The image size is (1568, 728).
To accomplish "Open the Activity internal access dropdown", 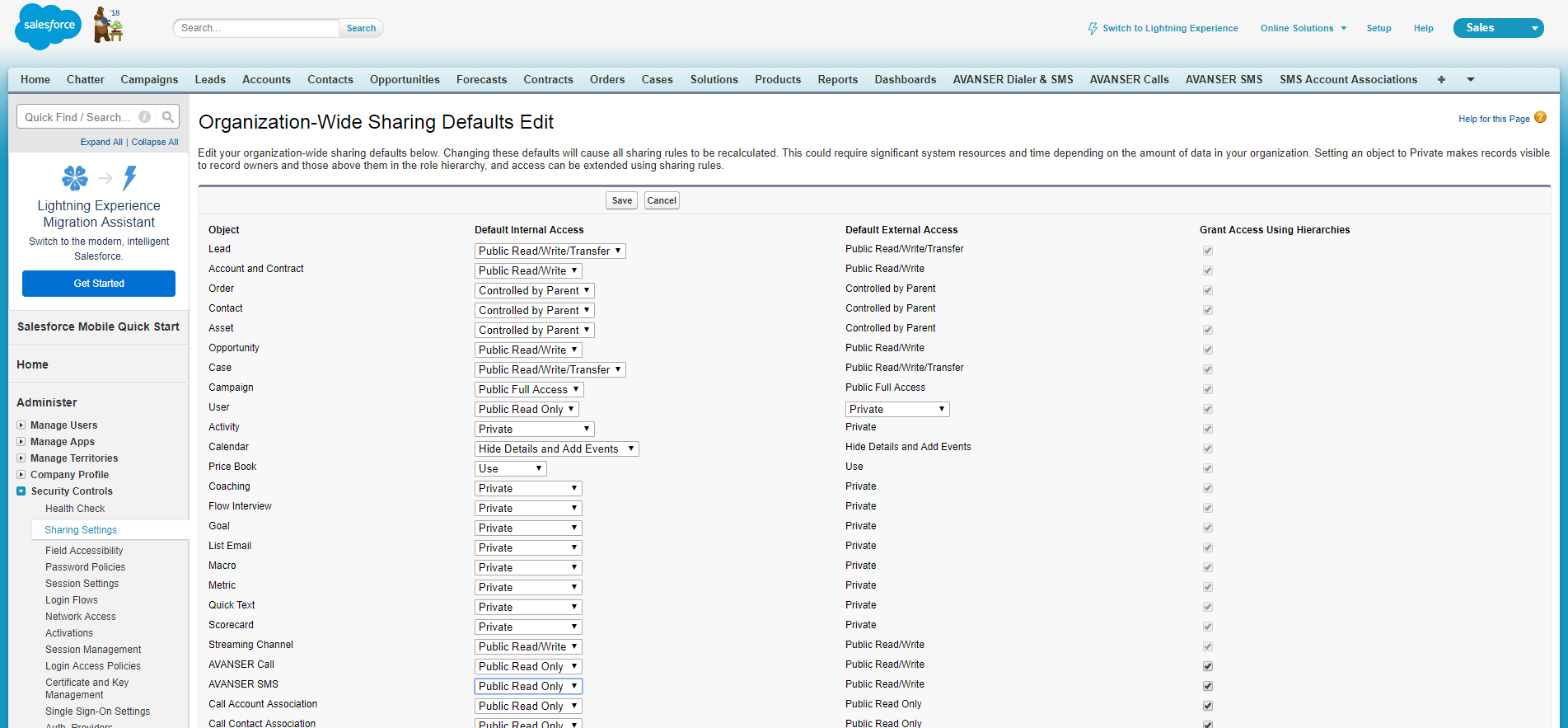I will click(535, 429).
